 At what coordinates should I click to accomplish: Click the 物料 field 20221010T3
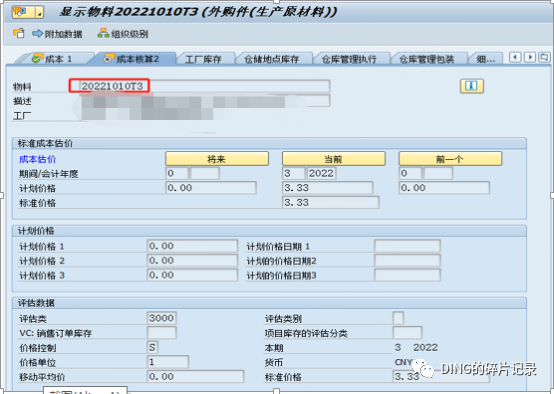click(205, 86)
